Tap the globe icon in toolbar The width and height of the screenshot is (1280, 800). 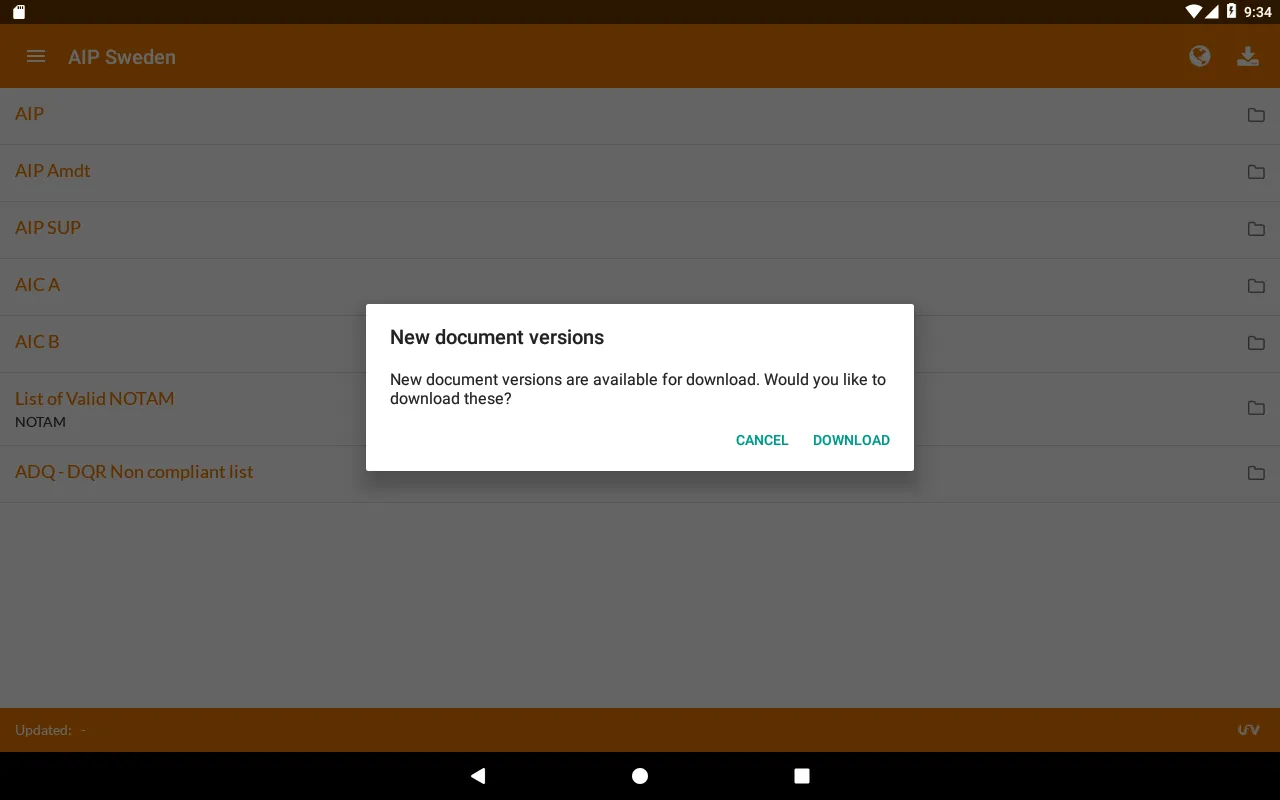(1200, 57)
